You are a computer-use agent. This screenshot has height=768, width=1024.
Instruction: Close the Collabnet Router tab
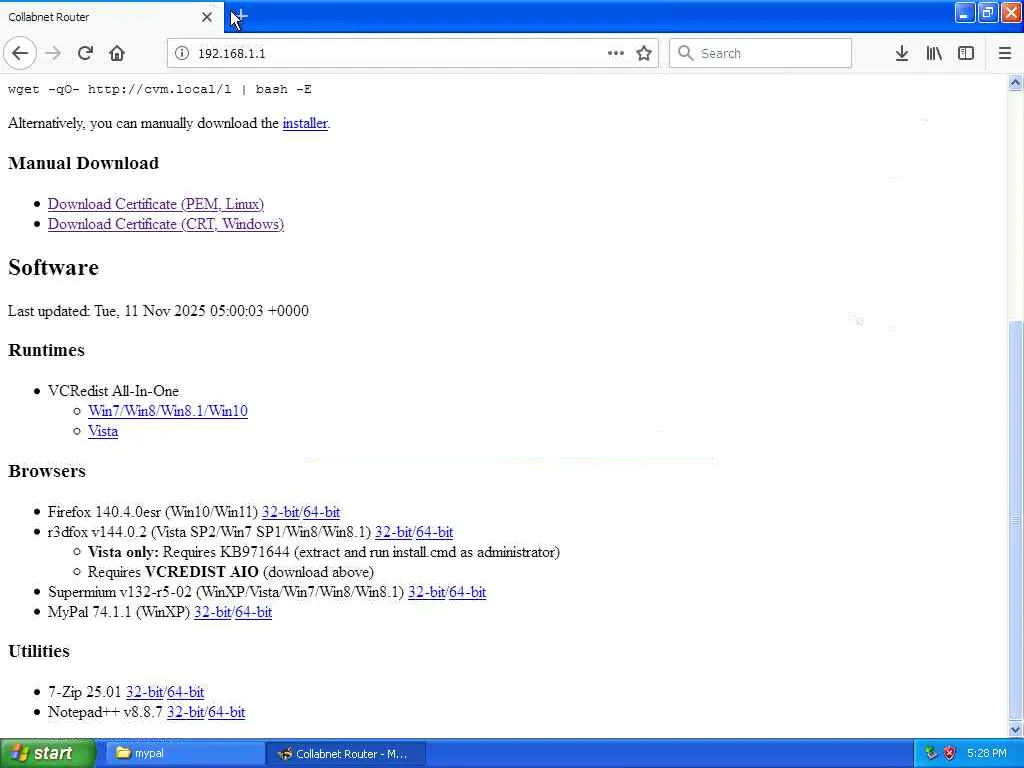tap(207, 17)
